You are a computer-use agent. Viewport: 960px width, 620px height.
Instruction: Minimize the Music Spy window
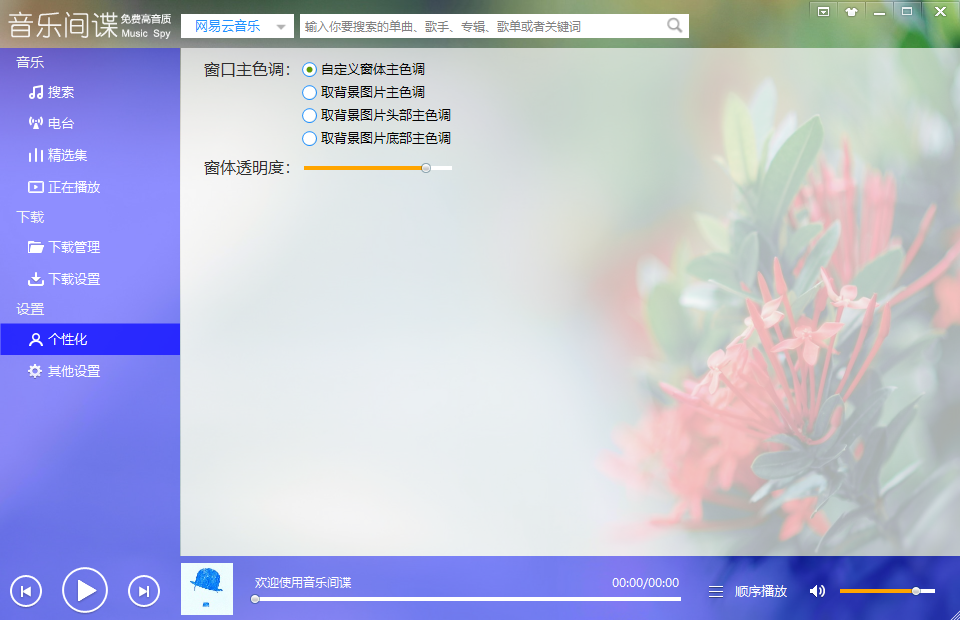click(x=879, y=12)
